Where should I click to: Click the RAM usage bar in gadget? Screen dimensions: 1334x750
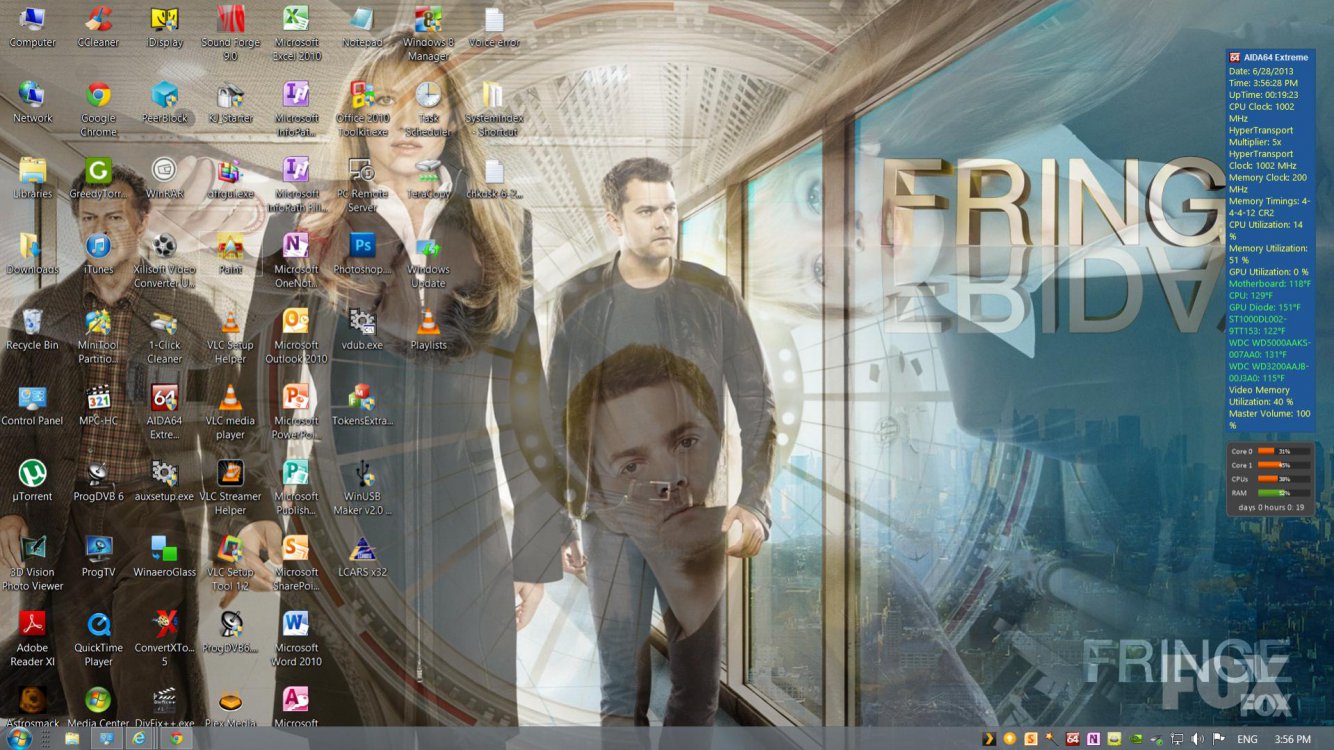1284,493
